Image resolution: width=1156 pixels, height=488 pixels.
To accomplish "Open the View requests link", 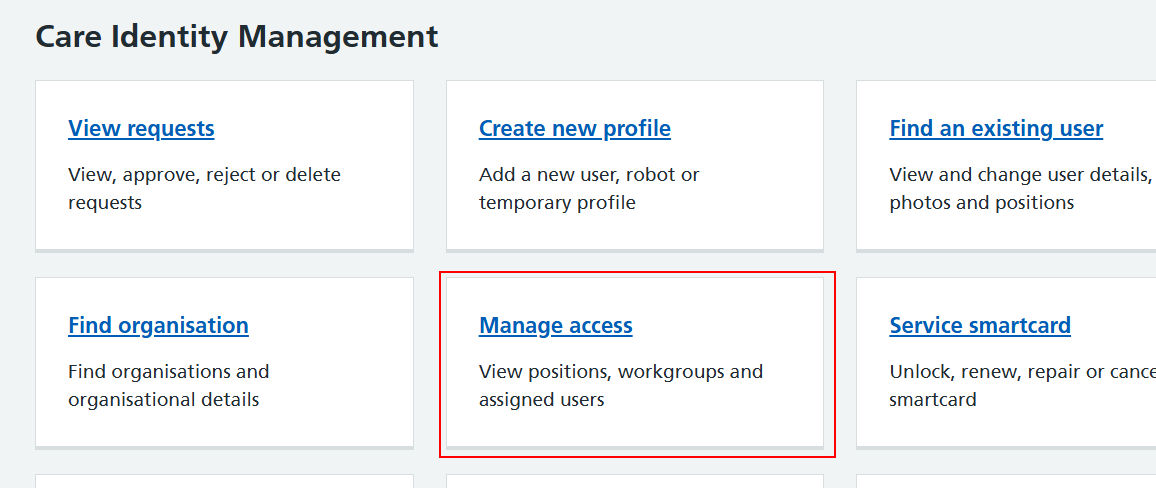I will pyautogui.click(x=141, y=129).
